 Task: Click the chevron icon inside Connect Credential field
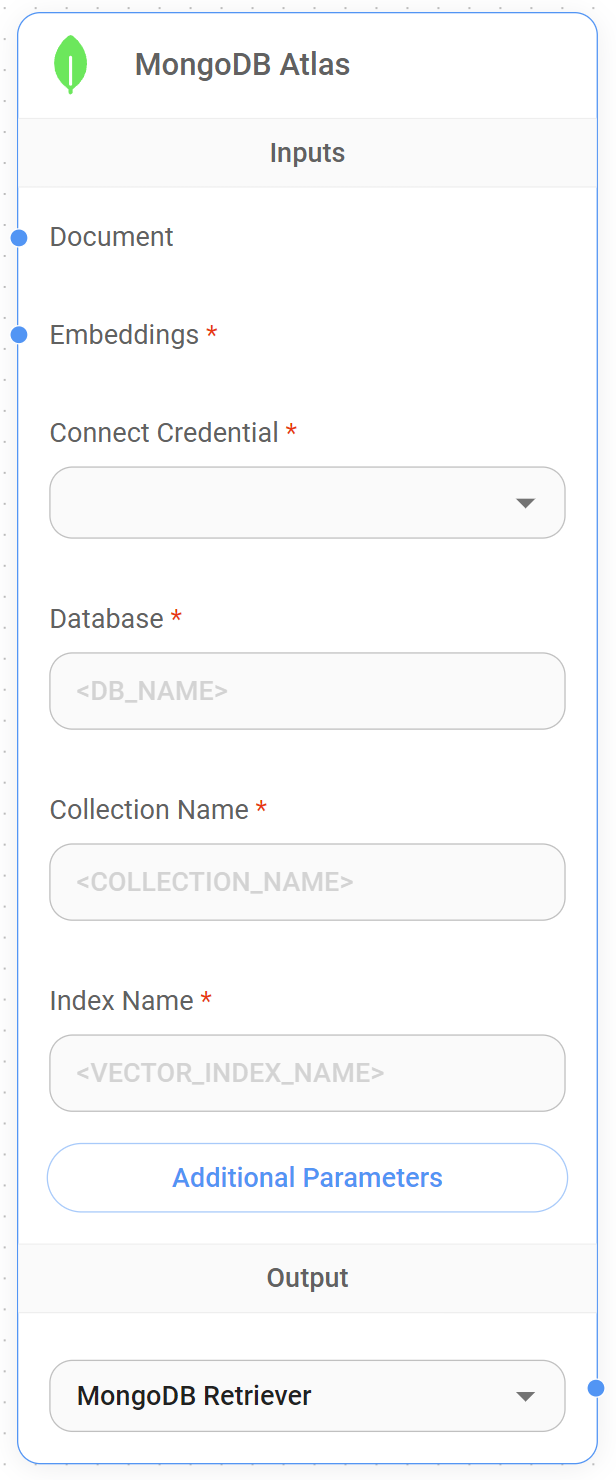[x=525, y=503]
